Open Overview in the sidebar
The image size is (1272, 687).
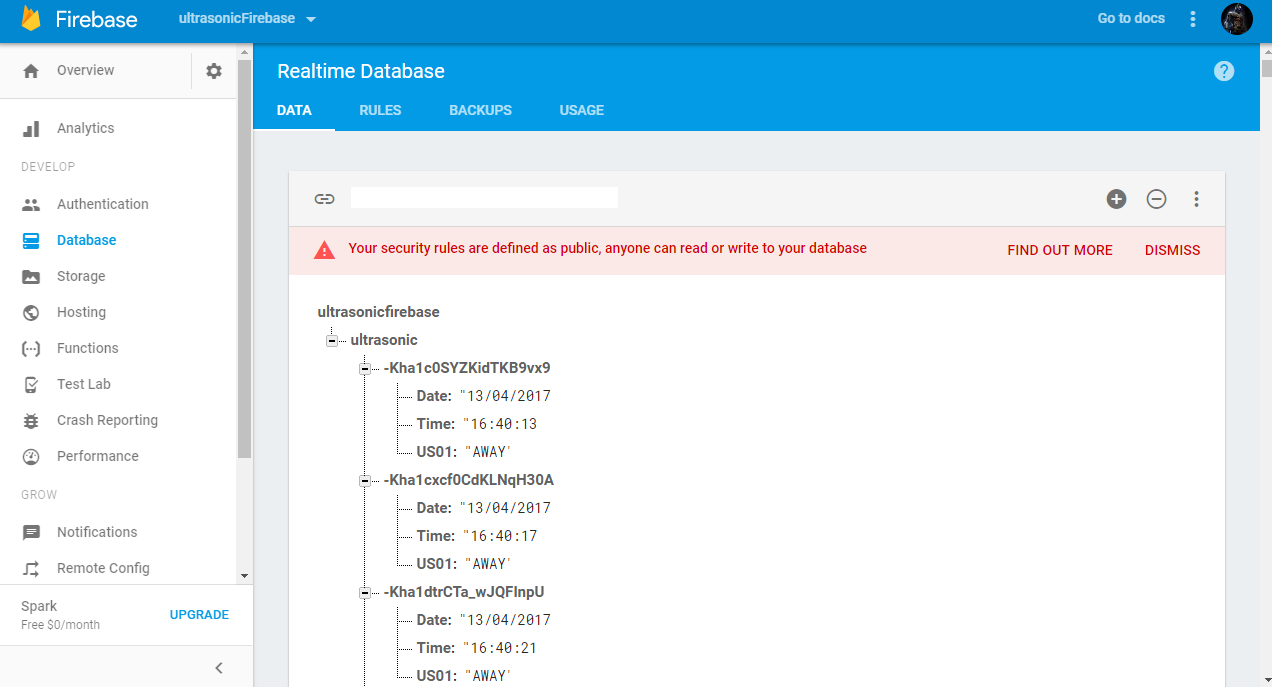tap(85, 70)
